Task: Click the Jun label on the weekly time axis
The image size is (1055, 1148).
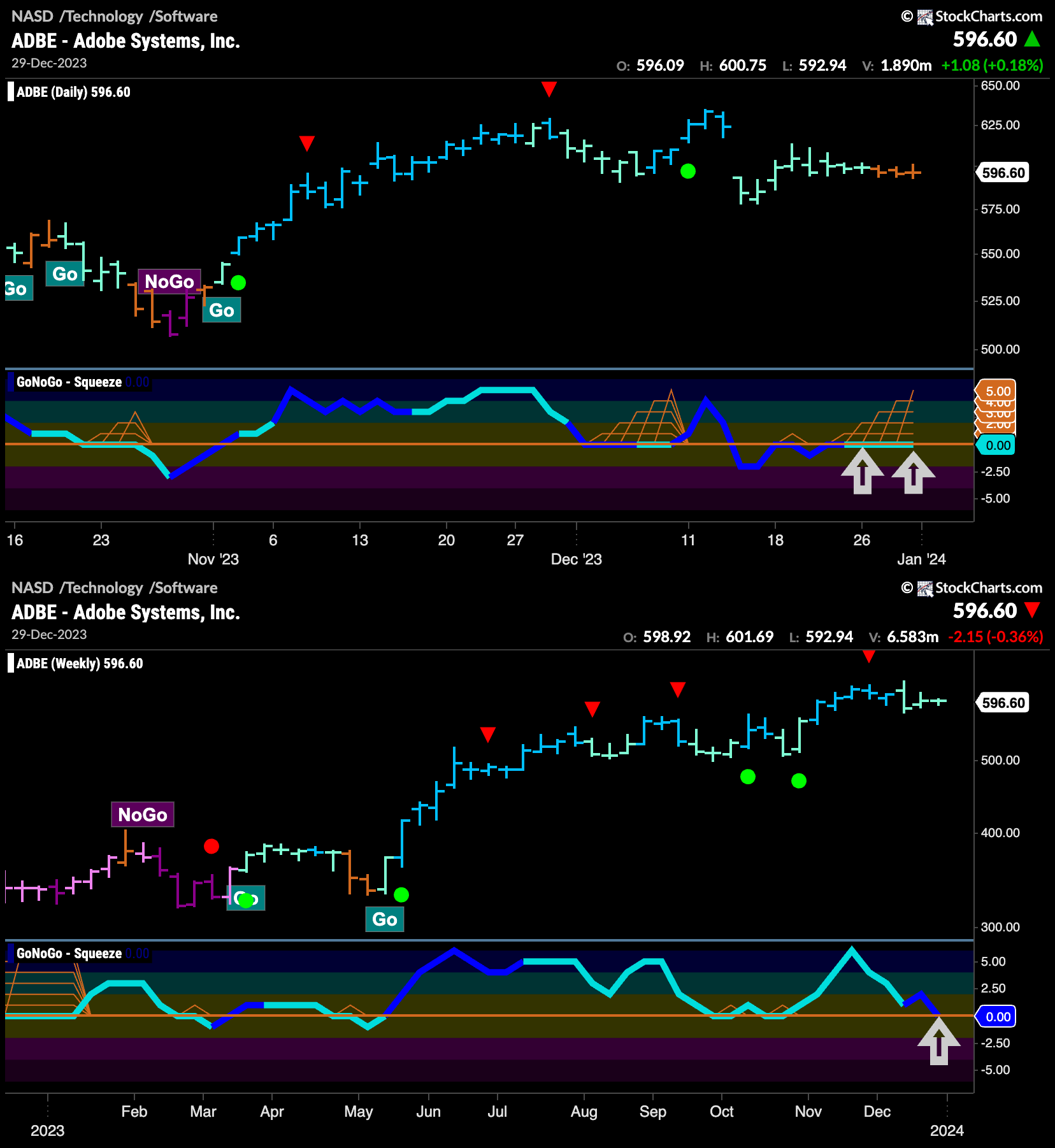Action: click(x=429, y=1112)
